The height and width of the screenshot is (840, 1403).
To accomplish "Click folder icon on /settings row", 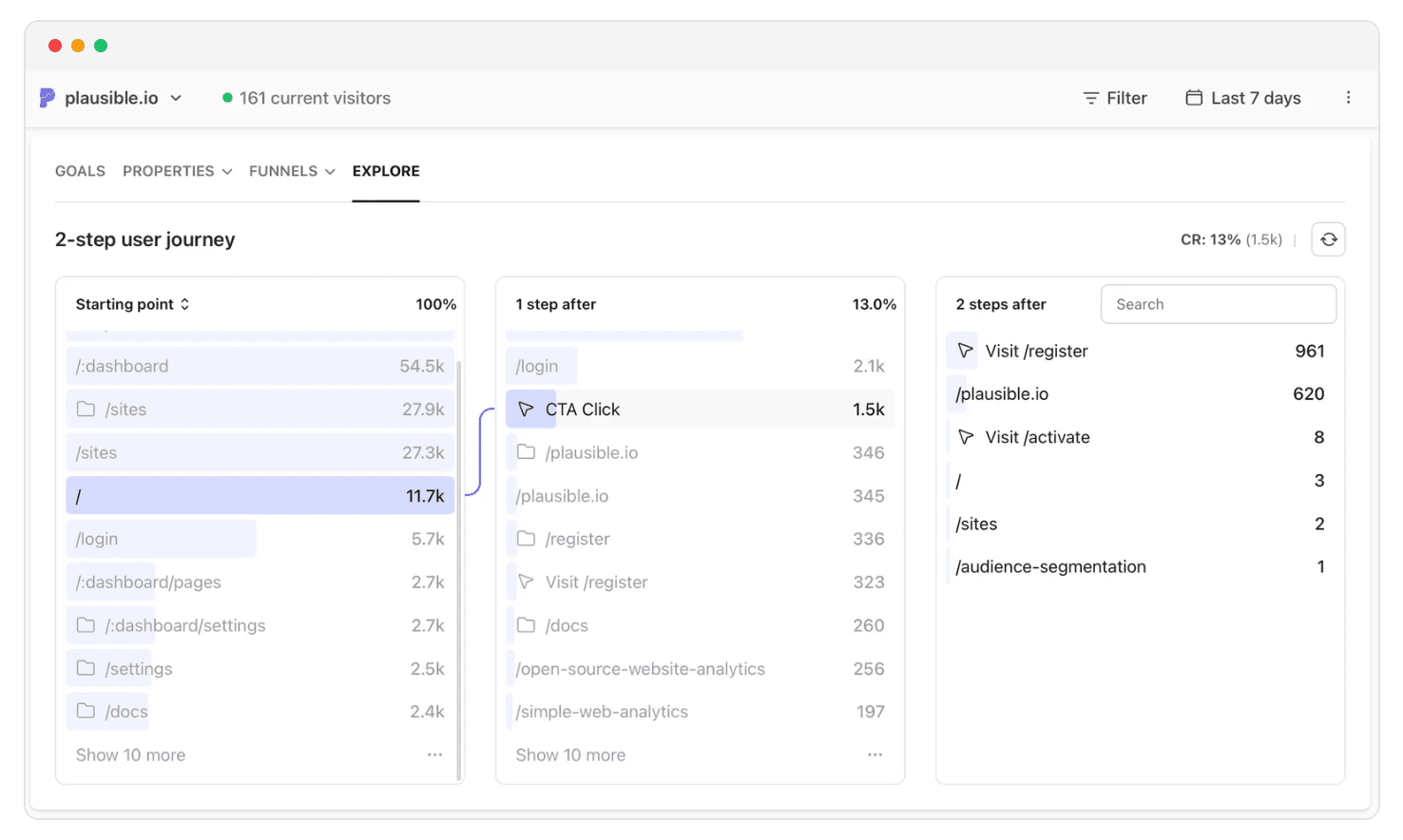I will pyautogui.click(x=86, y=668).
